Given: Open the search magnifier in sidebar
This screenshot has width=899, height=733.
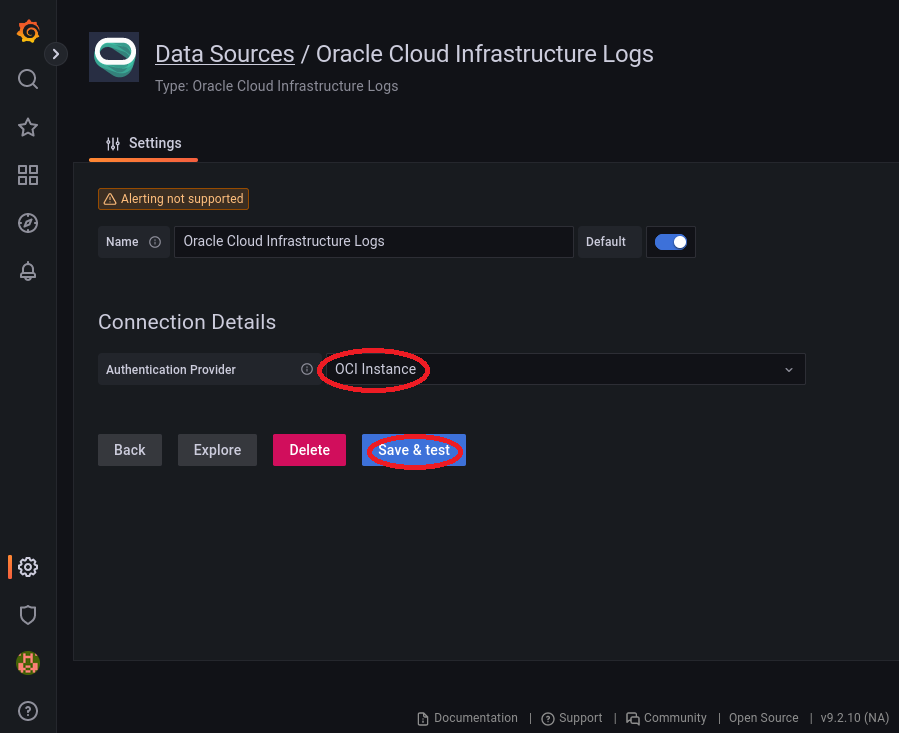Looking at the screenshot, I should [x=28, y=79].
